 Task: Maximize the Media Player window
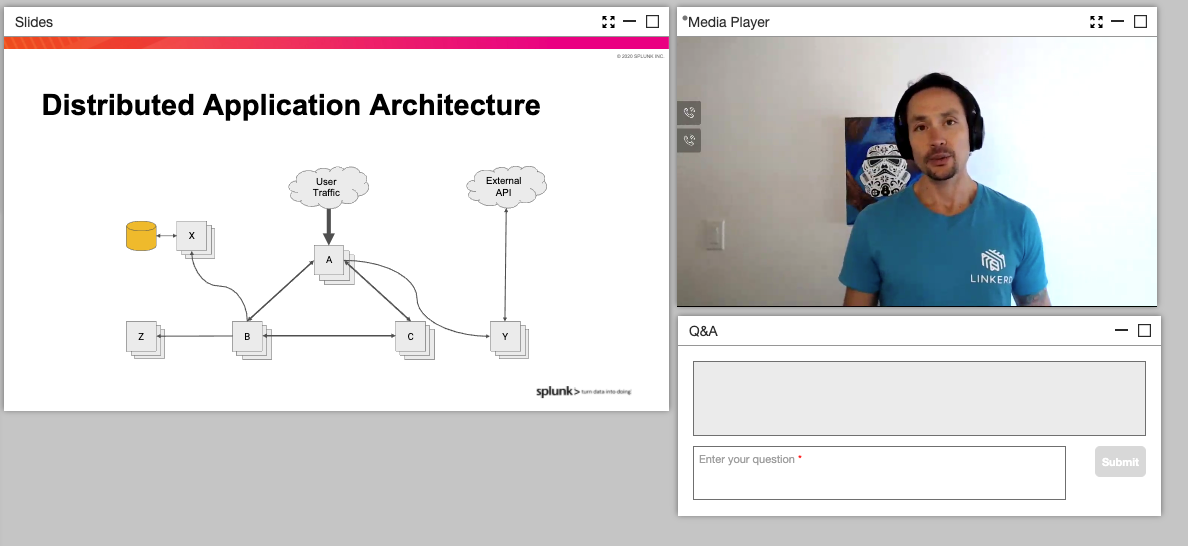click(x=1140, y=22)
